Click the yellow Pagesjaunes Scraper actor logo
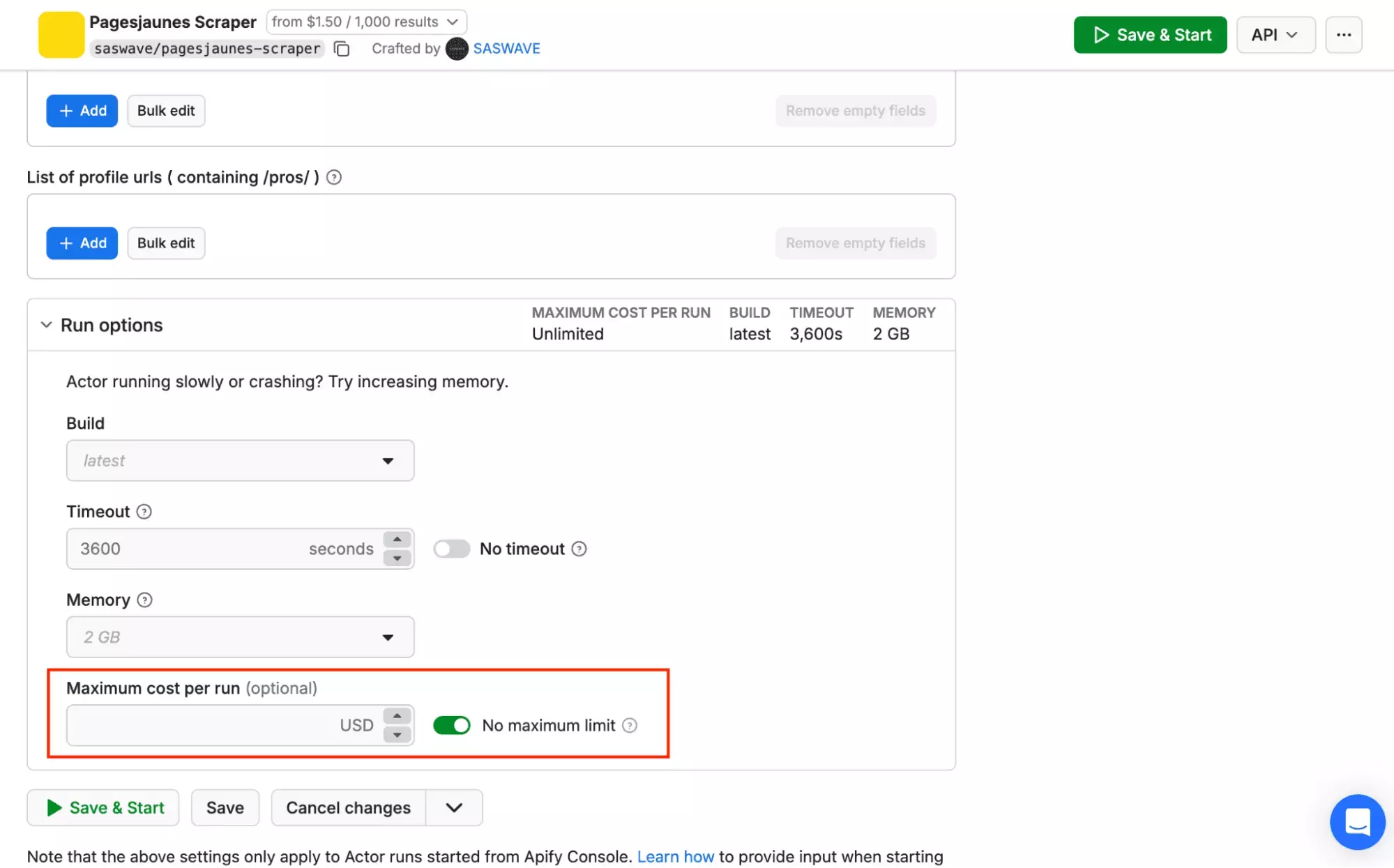This screenshot has height=868, width=1394. point(61,35)
